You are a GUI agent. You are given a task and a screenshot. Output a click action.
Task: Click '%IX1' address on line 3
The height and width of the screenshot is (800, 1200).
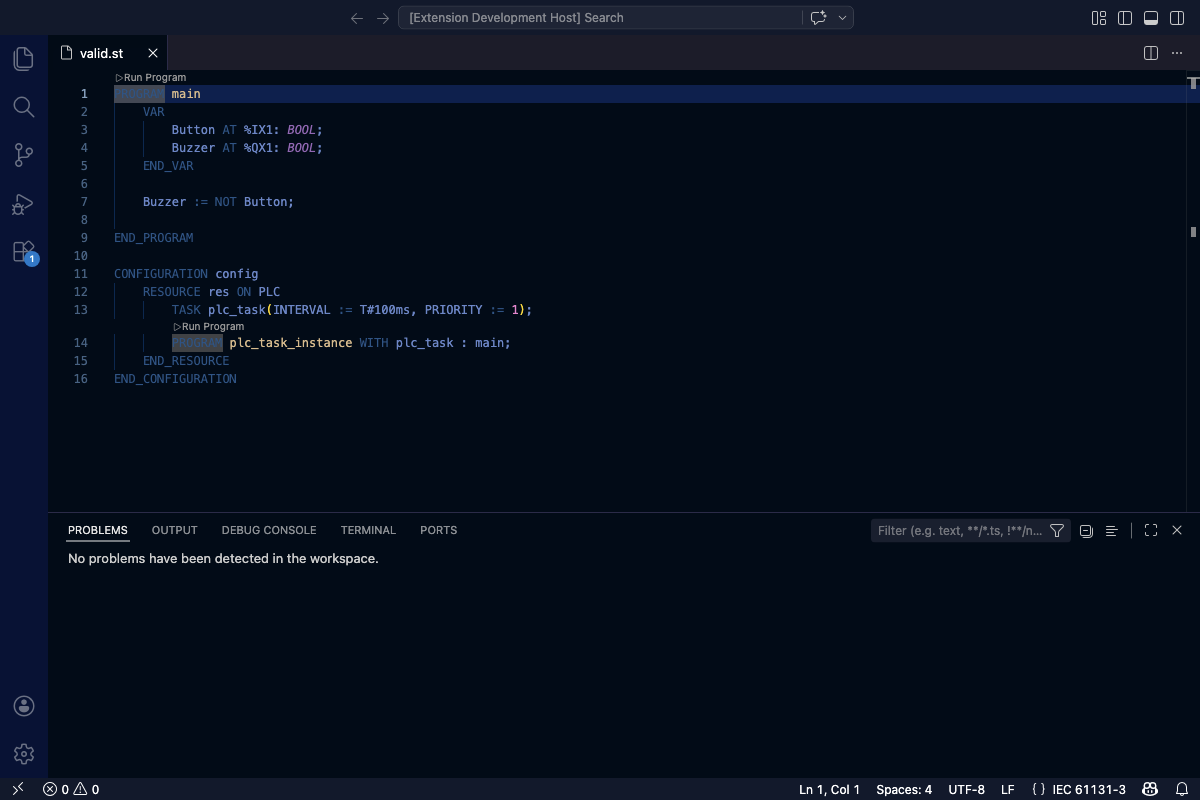[x=261, y=130]
